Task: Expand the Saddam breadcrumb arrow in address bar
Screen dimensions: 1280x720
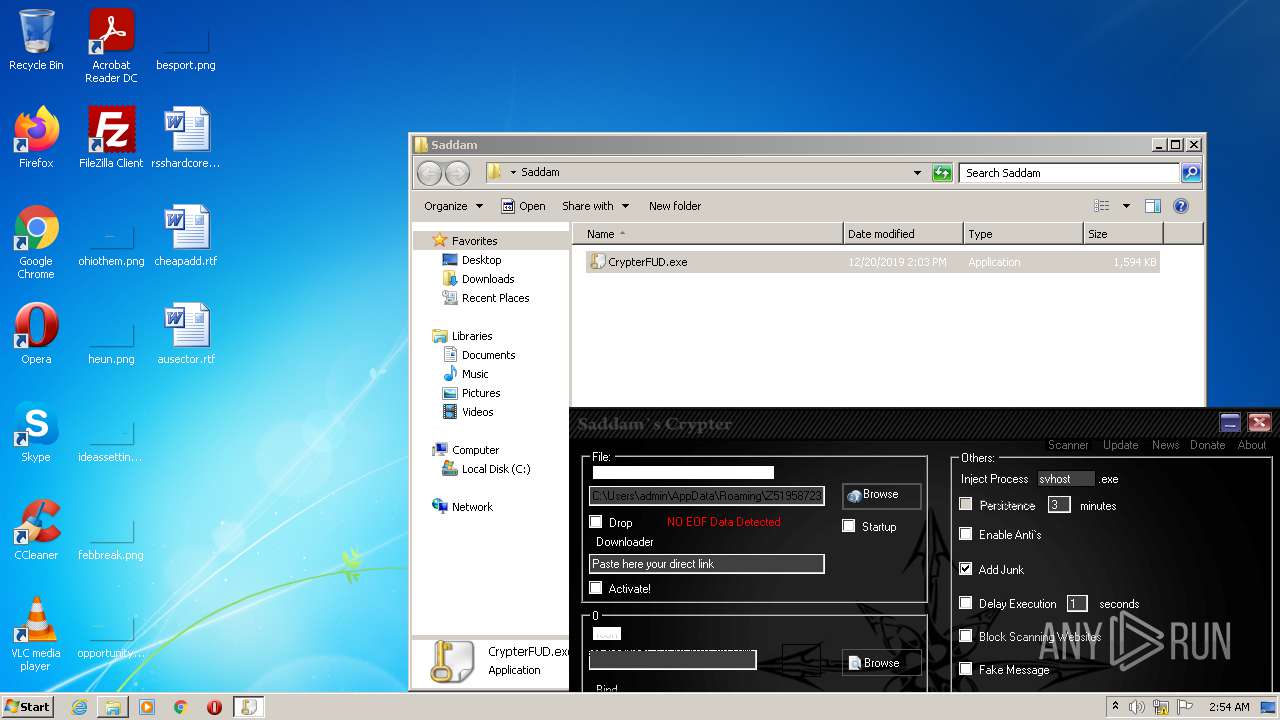Action: coord(513,173)
